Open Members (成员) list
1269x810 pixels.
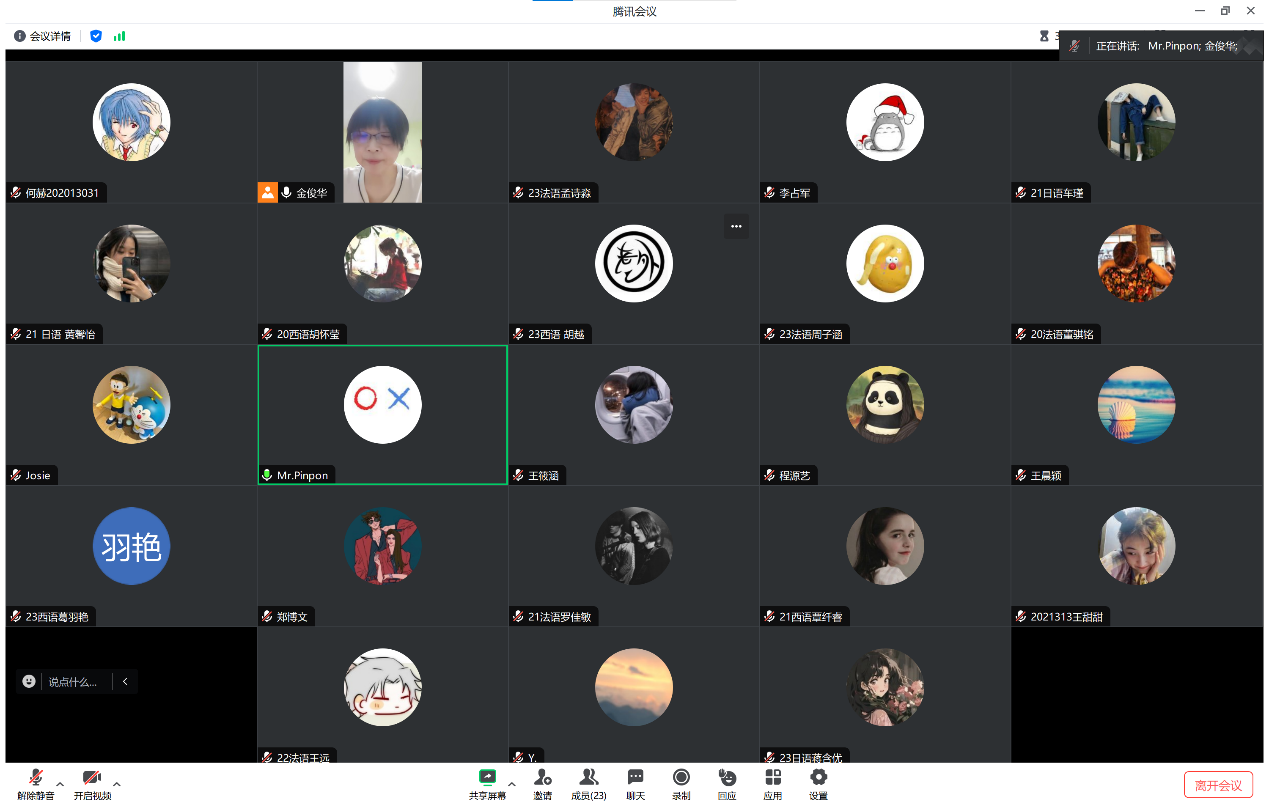tap(588, 777)
